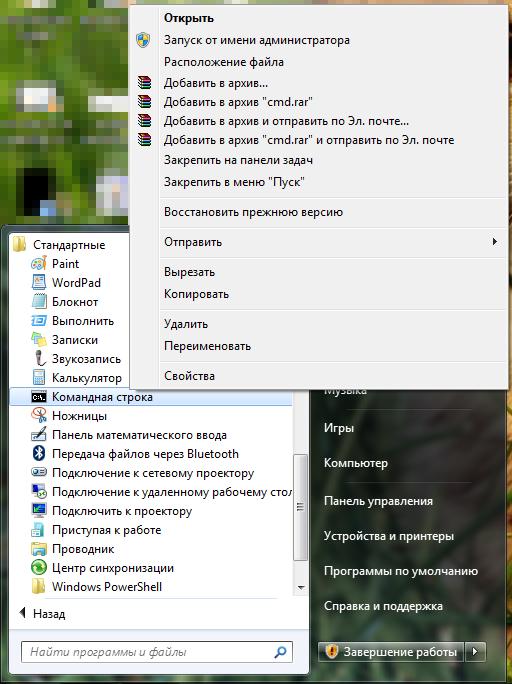Click the Bluetooth file transfer icon
The image size is (512, 684).
click(x=39, y=454)
